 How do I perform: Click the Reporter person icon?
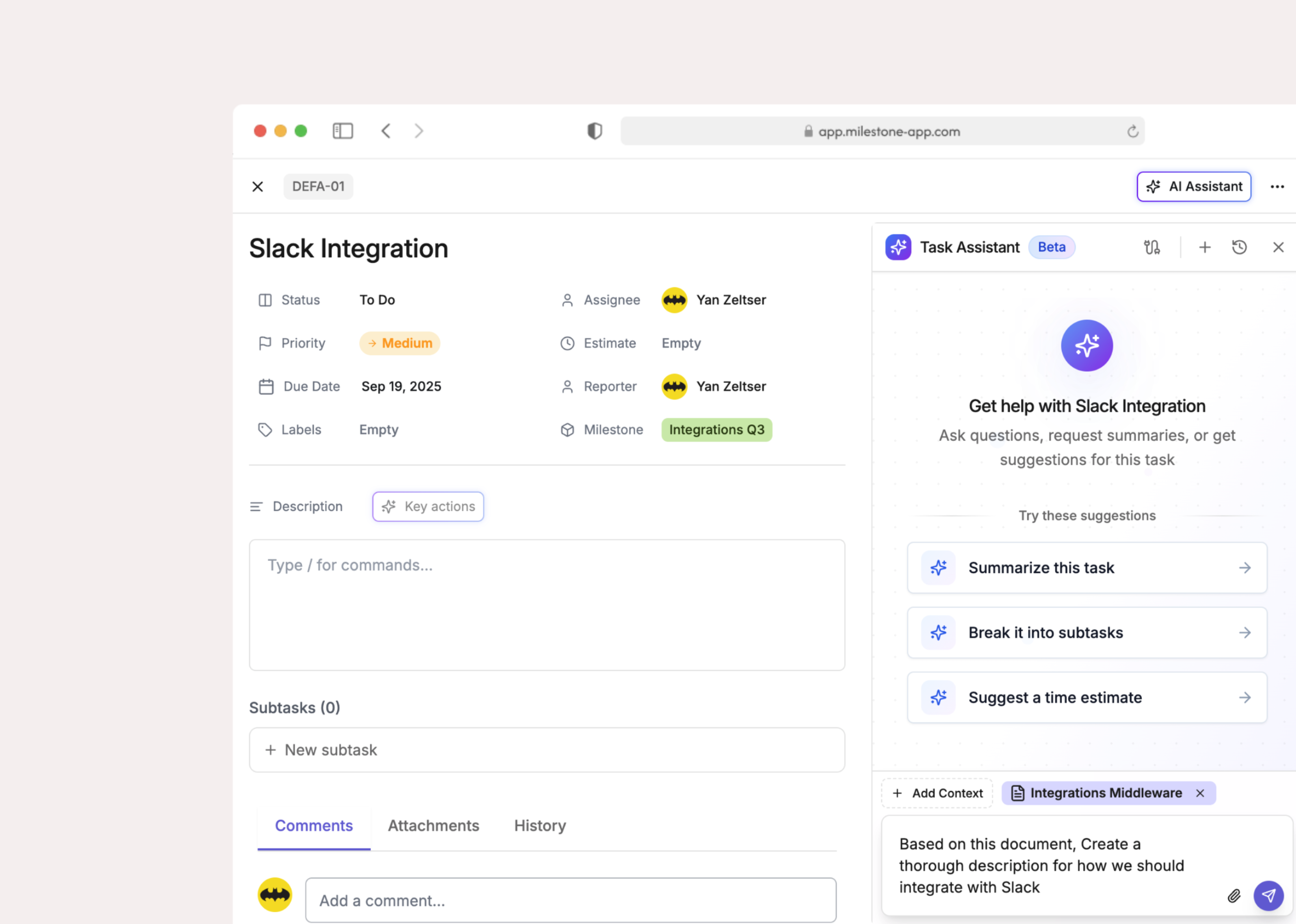click(567, 386)
